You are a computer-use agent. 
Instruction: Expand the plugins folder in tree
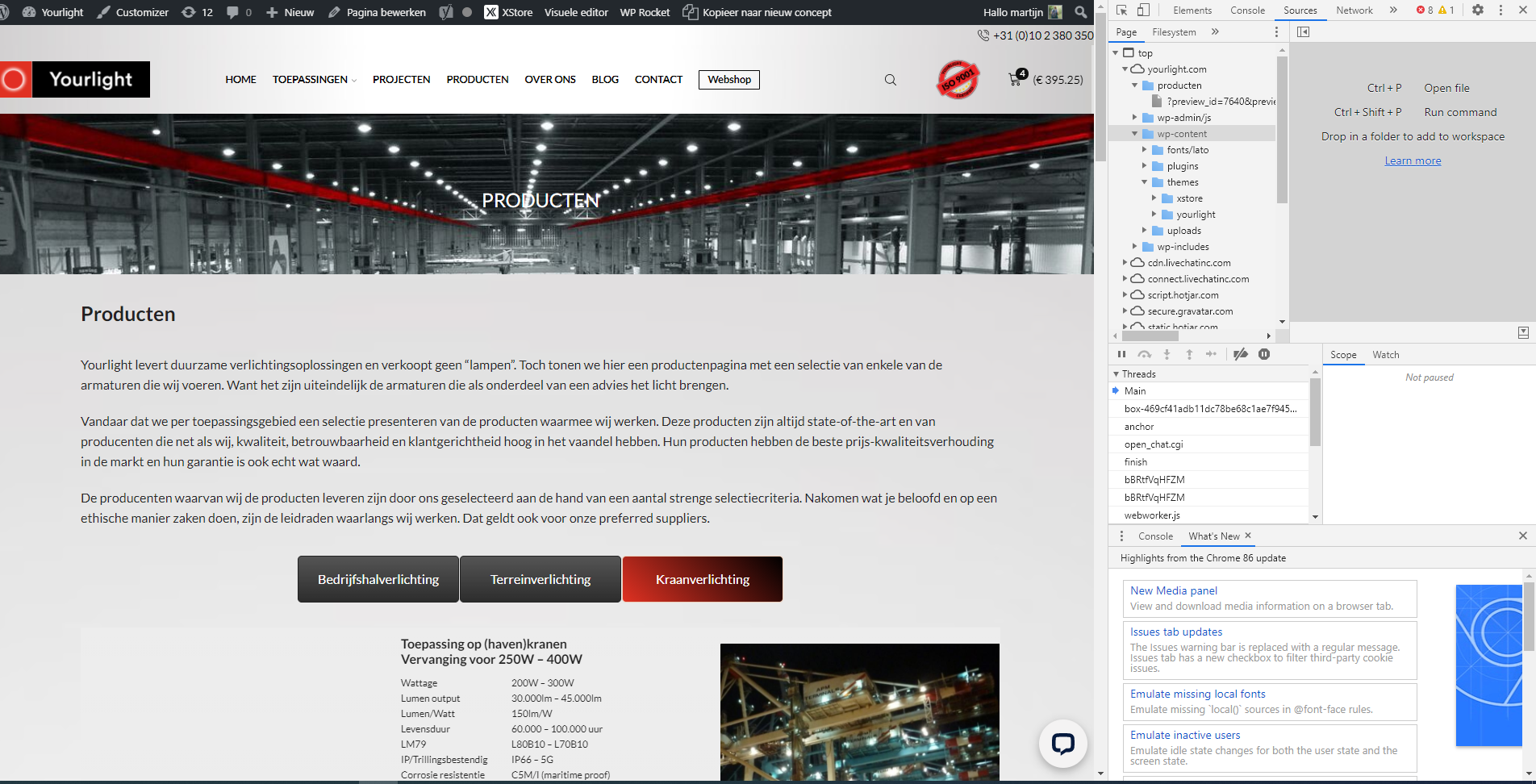[1144, 166]
